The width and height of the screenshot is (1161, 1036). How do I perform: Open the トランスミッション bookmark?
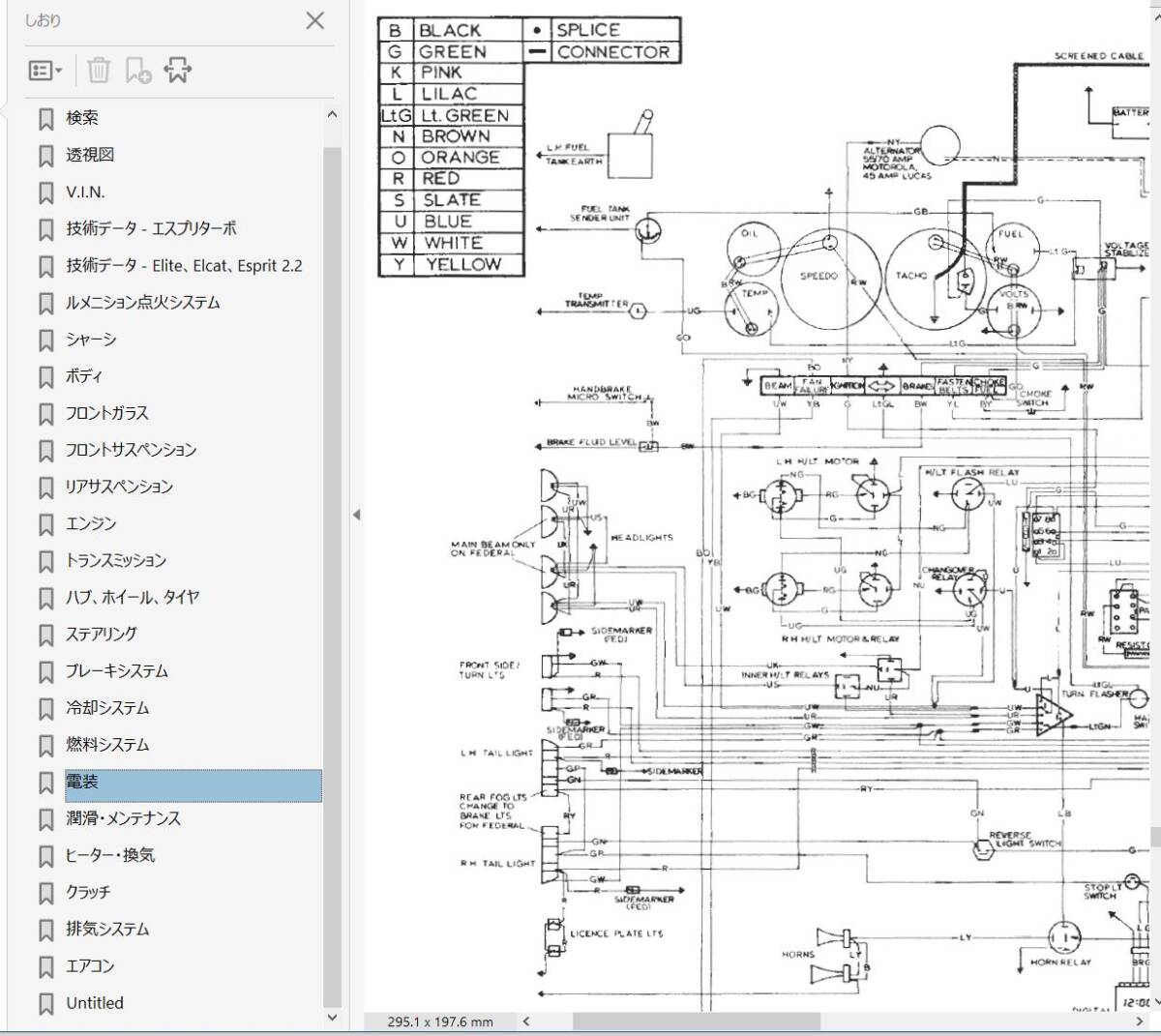116,560
